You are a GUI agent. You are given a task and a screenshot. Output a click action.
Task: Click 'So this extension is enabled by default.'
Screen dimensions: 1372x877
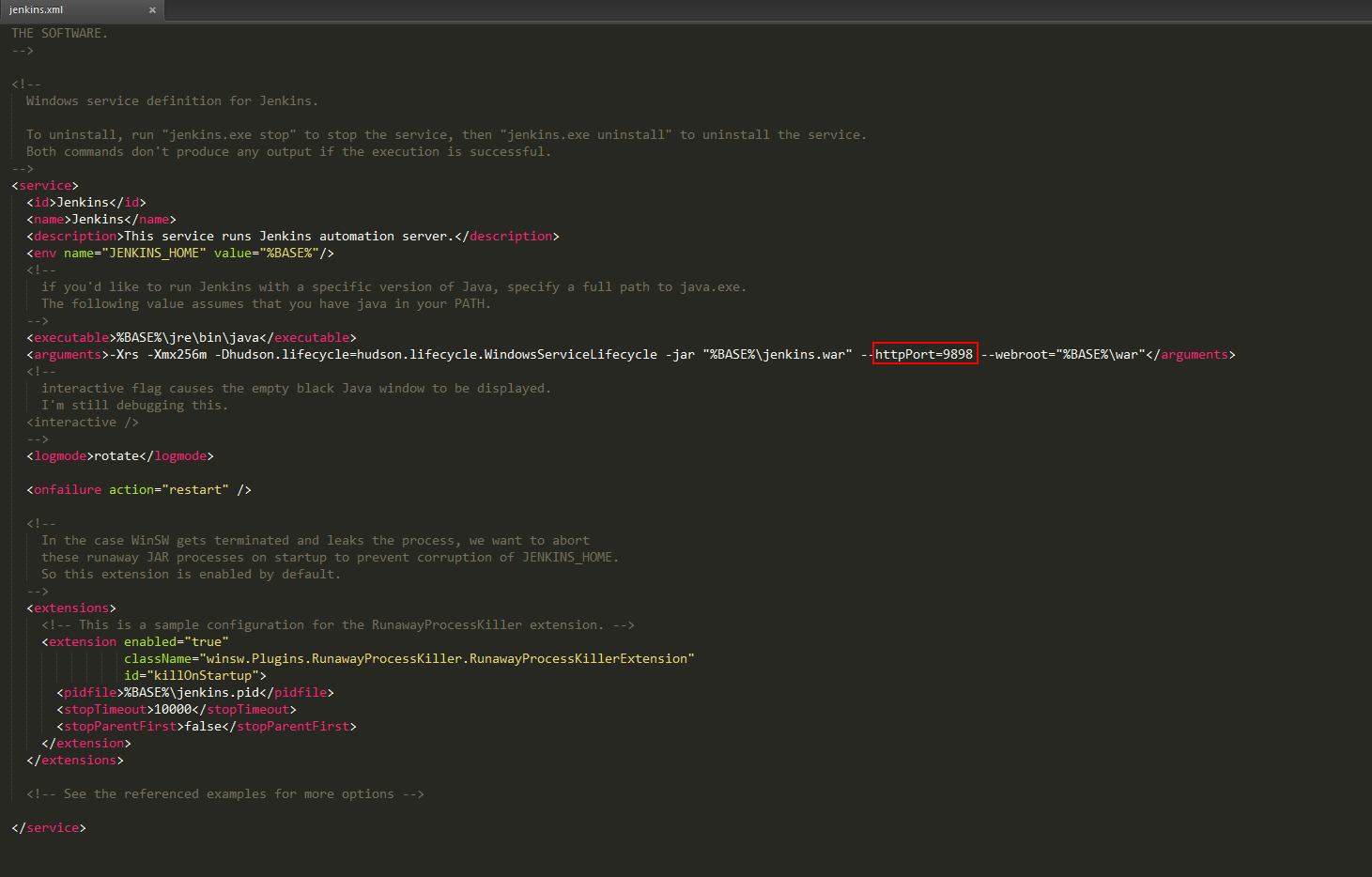pos(191,574)
